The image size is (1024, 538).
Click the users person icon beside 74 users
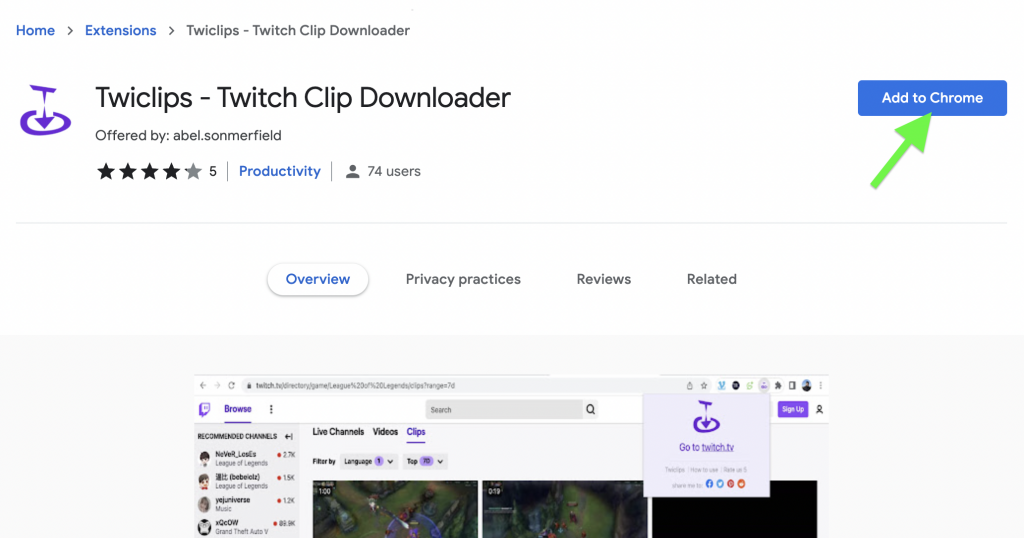point(352,172)
